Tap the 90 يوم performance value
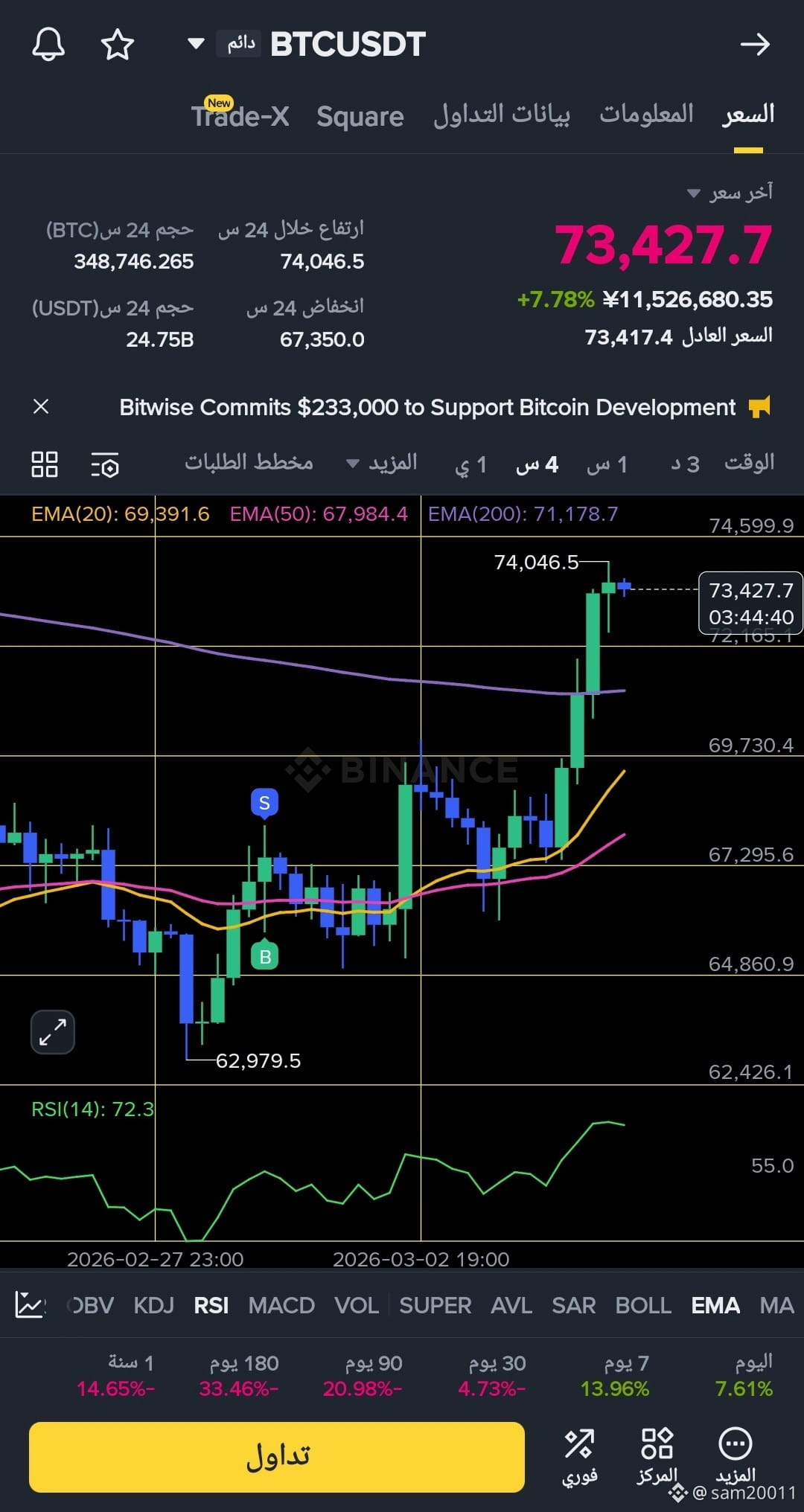 pos(363,1388)
